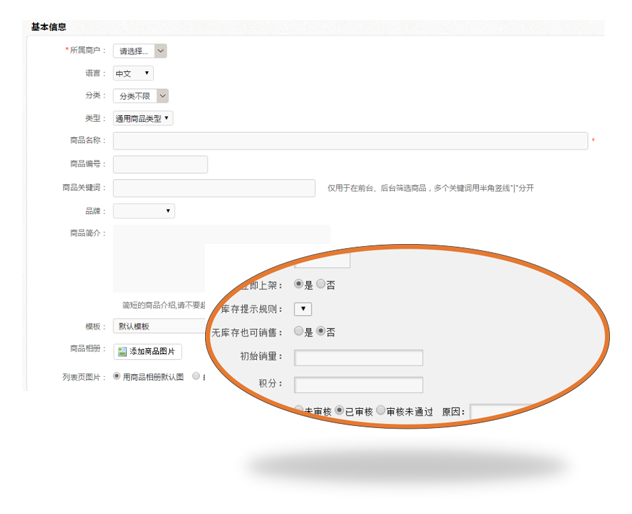The image size is (632, 514).
Task: Select 是 for 立即上架
Action: coord(298,284)
